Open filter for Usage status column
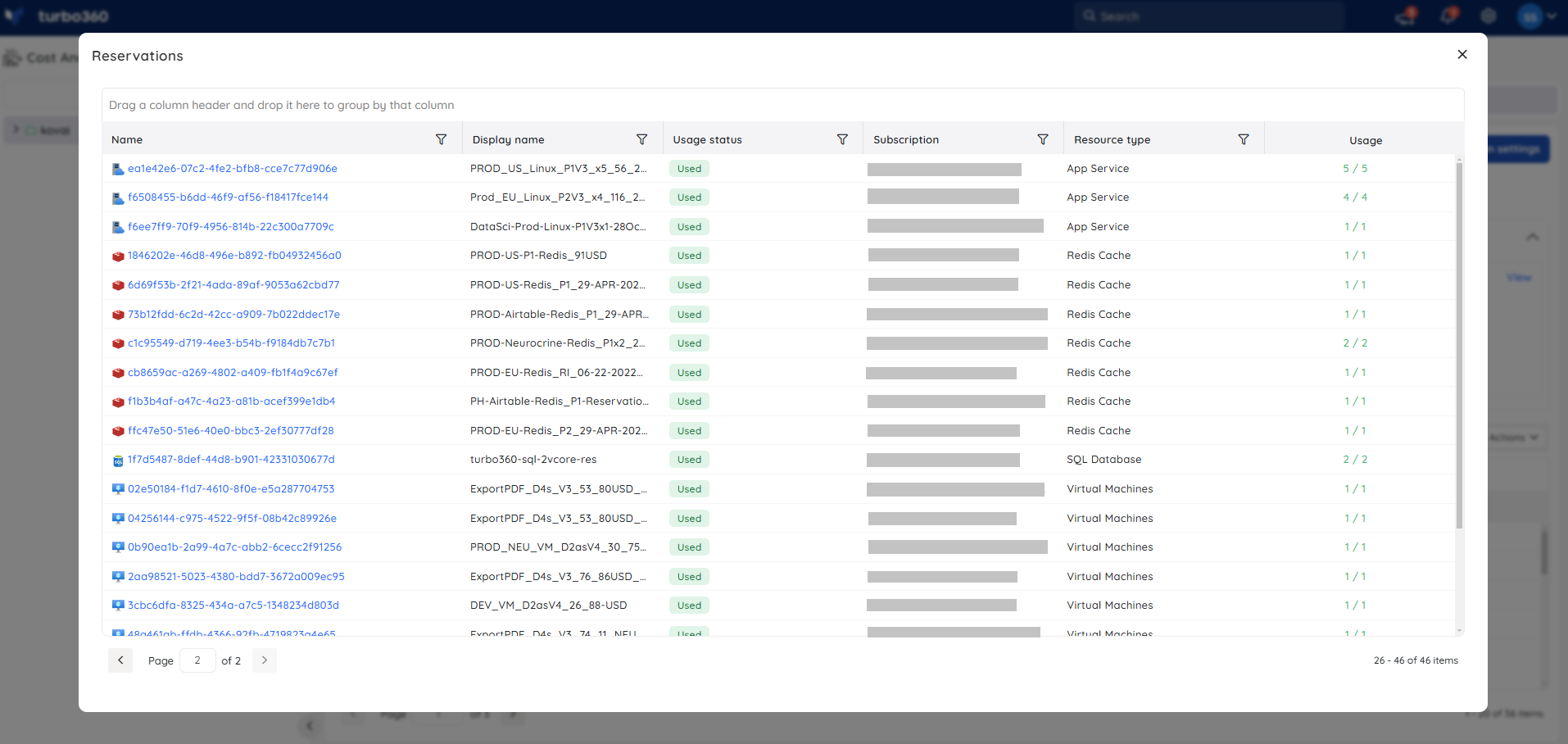 point(842,139)
